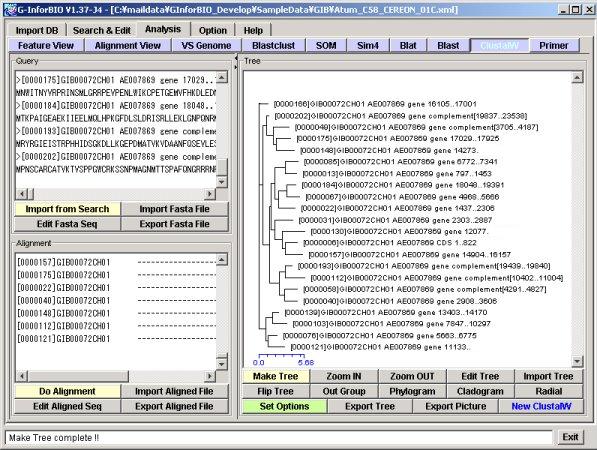Screen dimensions: 597x450
Task: Click Zoom IN for the tree
Action: (x=344, y=376)
